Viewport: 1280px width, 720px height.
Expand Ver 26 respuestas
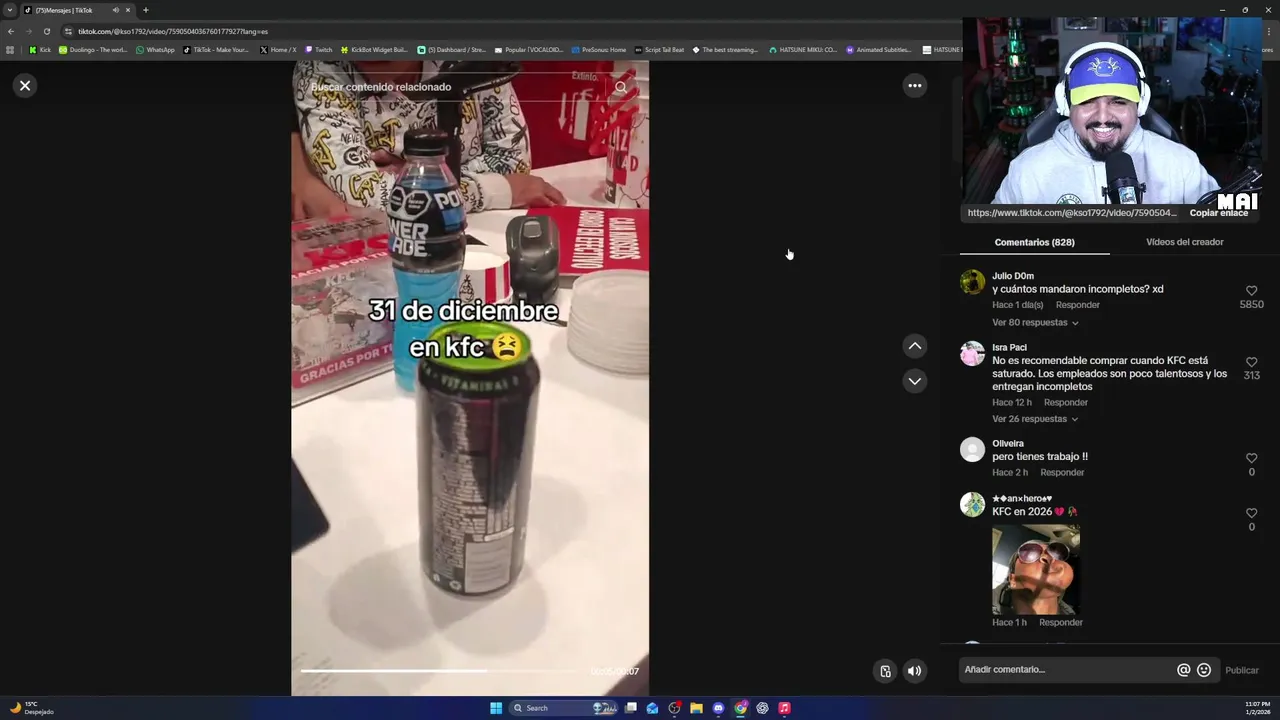point(1035,419)
